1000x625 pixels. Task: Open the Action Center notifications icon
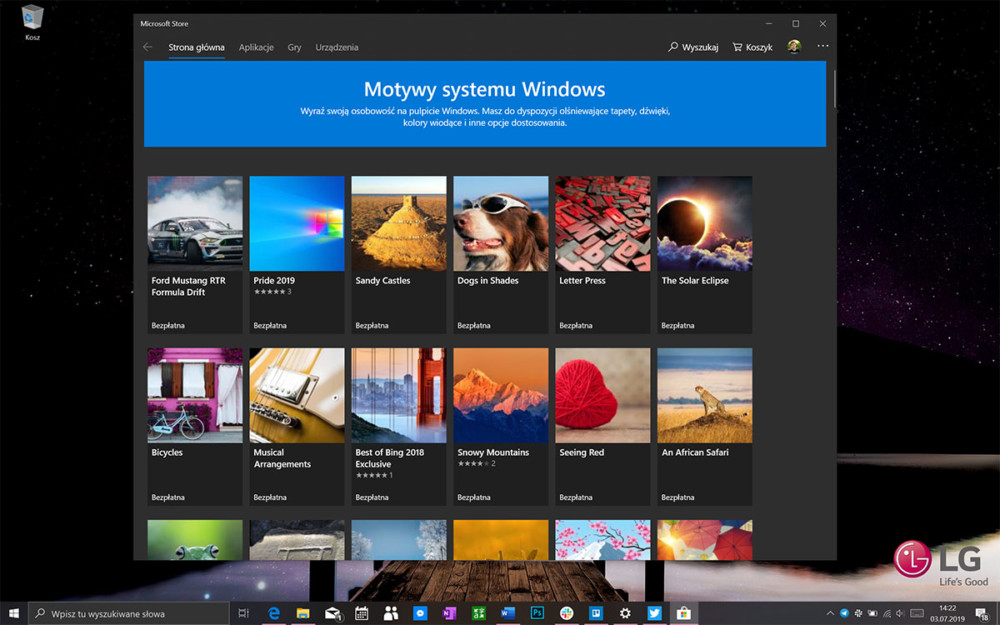click(x=982, y=614)
